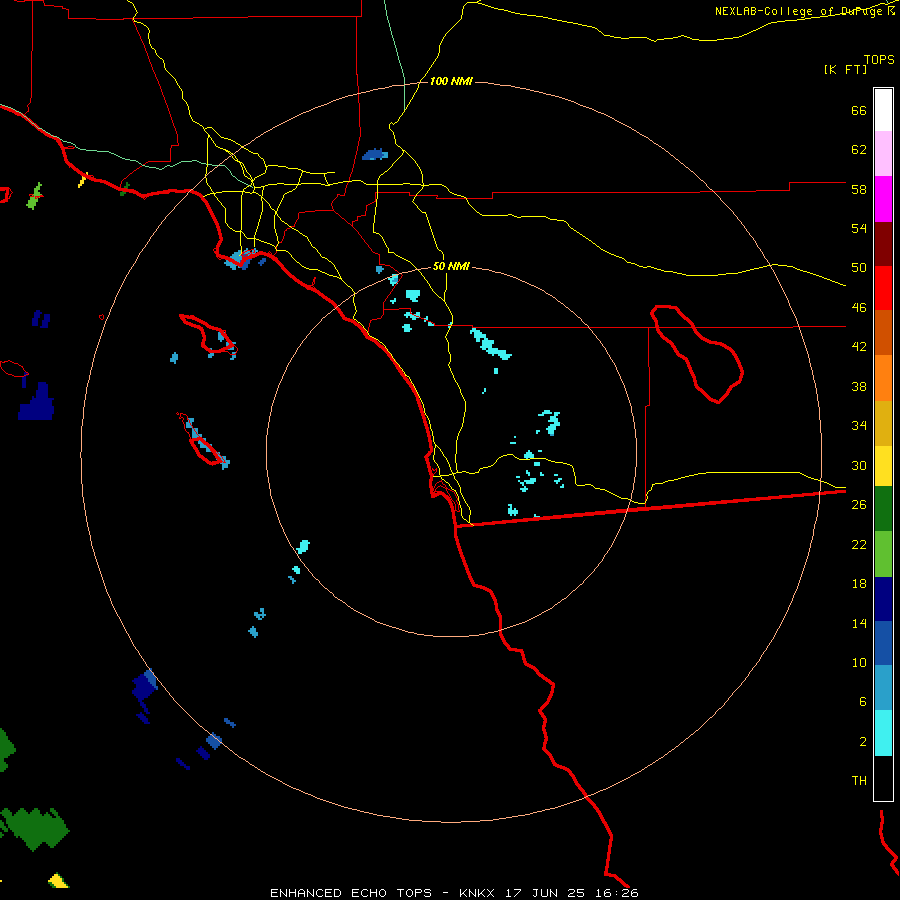Viewport: 900px width, 900px height.
Task: Click the light green echo near the top-left coast
Action: [35, 196]
